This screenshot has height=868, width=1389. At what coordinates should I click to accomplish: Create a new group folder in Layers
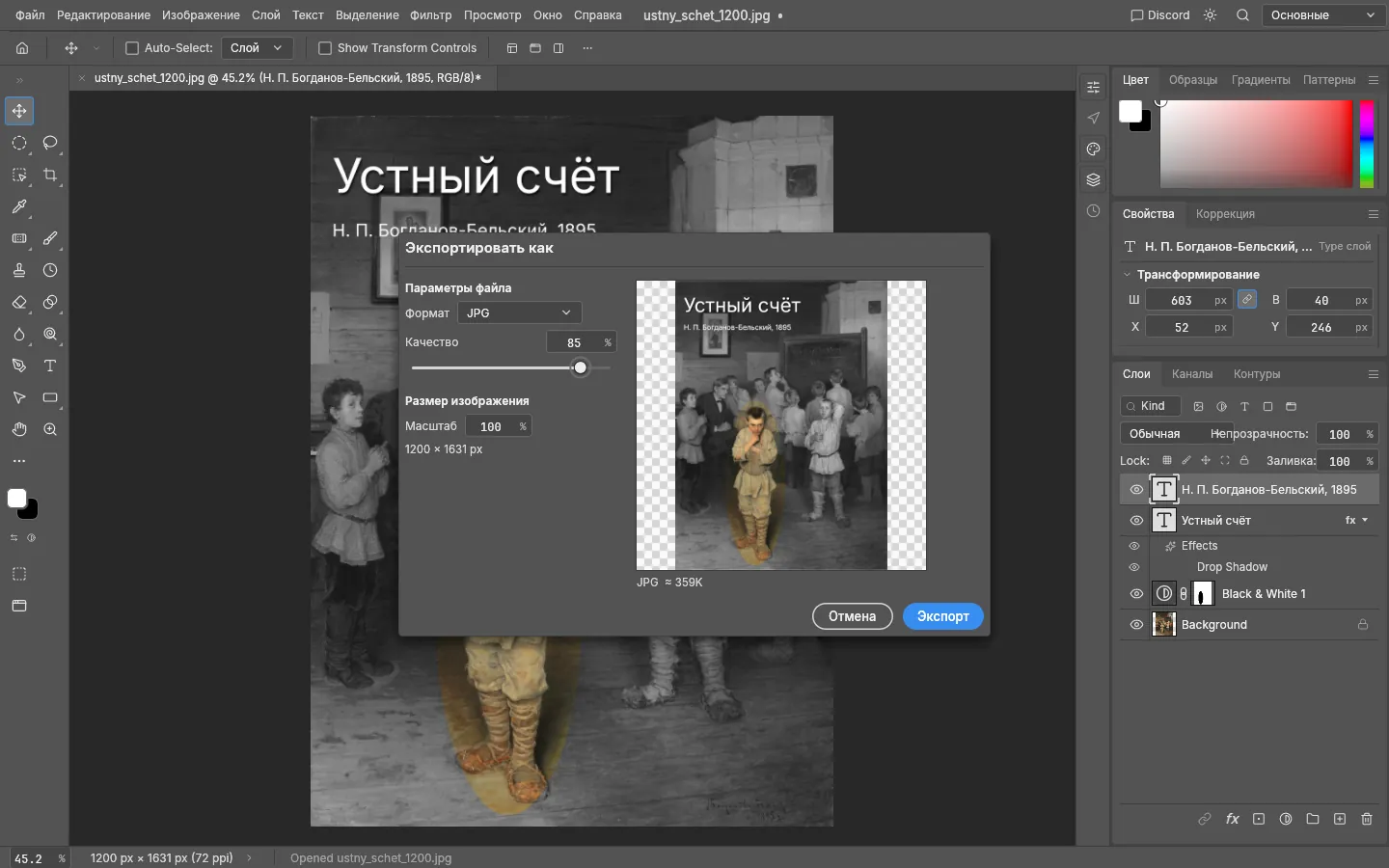(x=1313, y=819)
